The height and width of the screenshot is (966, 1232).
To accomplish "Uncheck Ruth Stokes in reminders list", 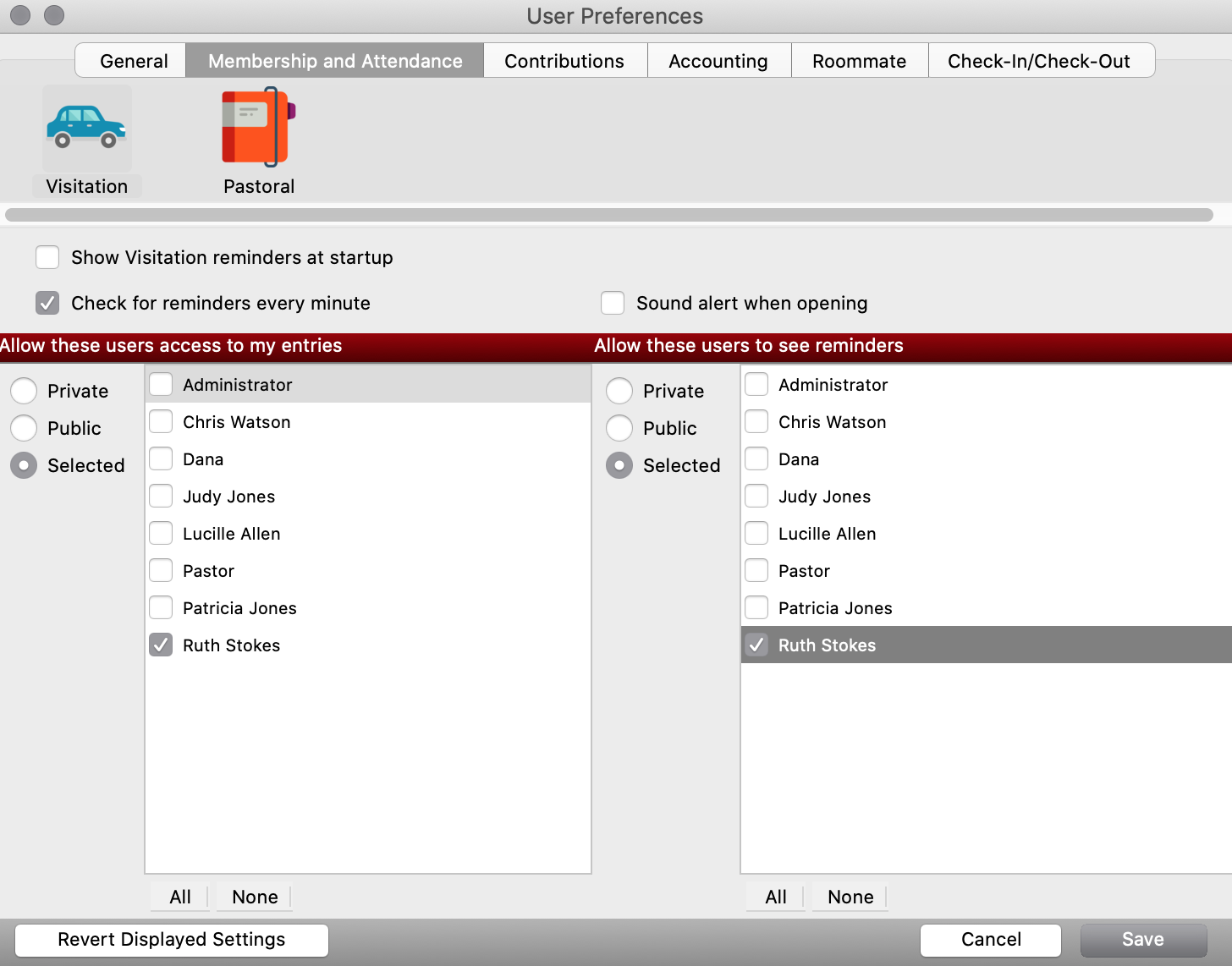I will (756, 645).
